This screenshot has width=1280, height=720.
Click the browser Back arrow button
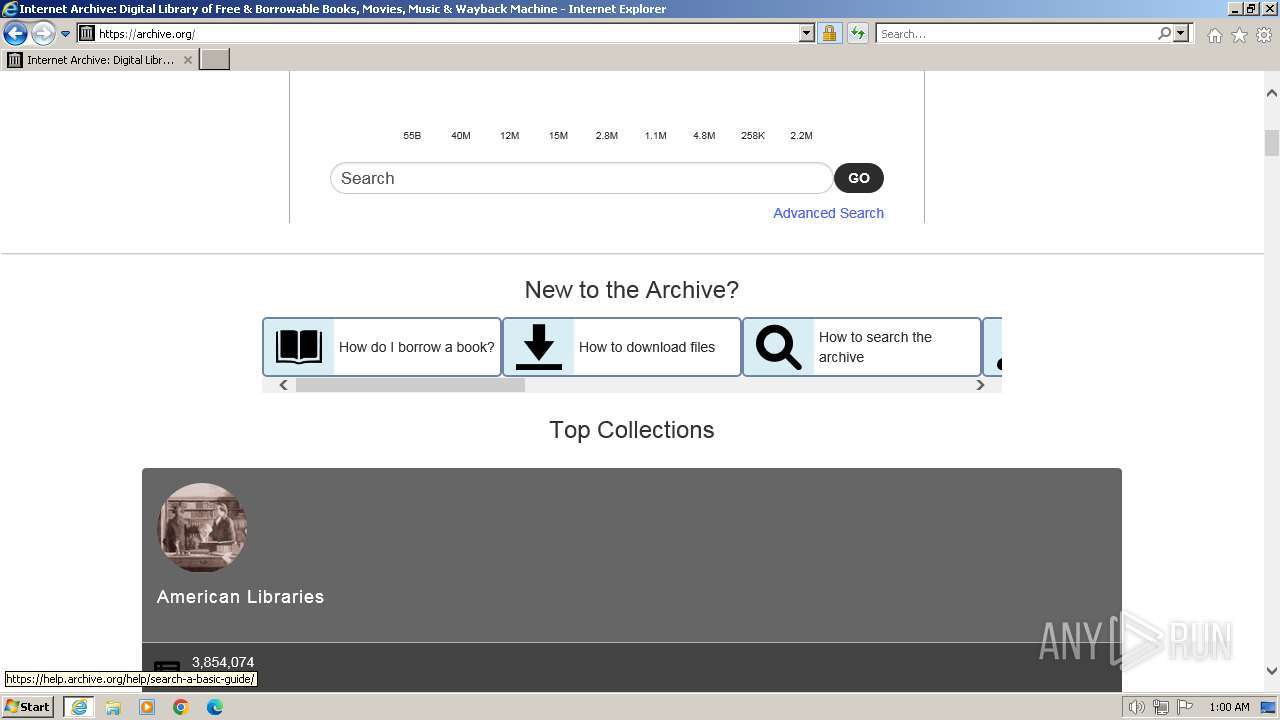click(15, 34)
